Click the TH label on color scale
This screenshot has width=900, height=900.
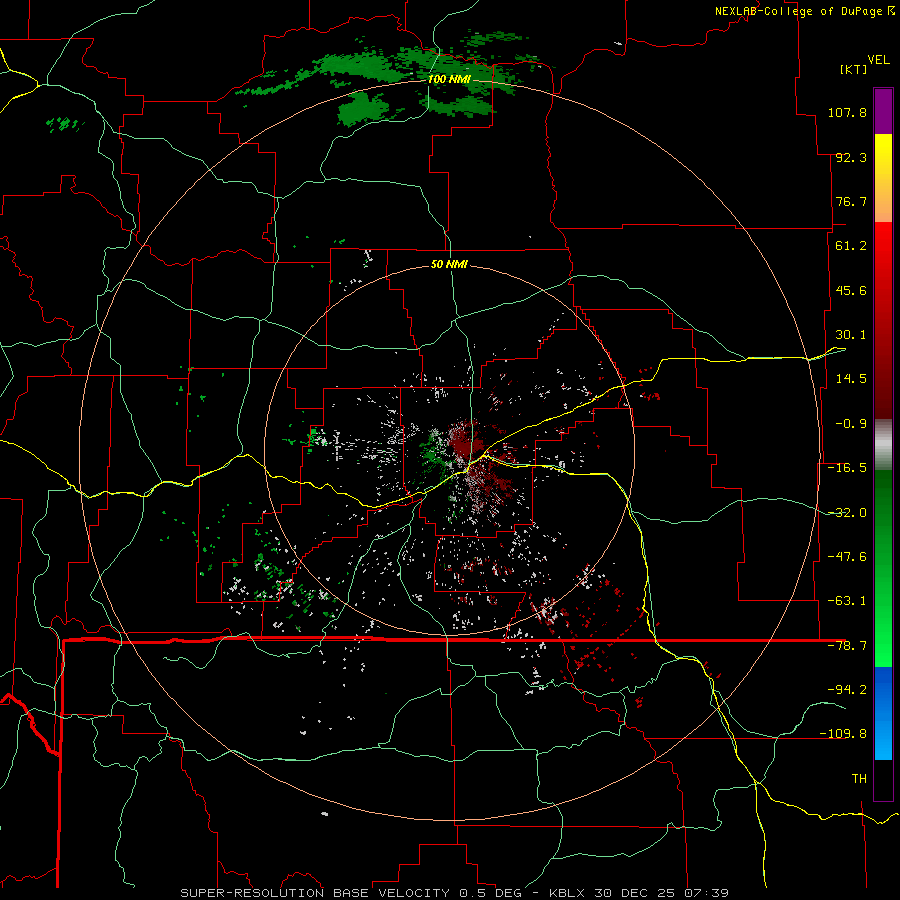(859, 779)
